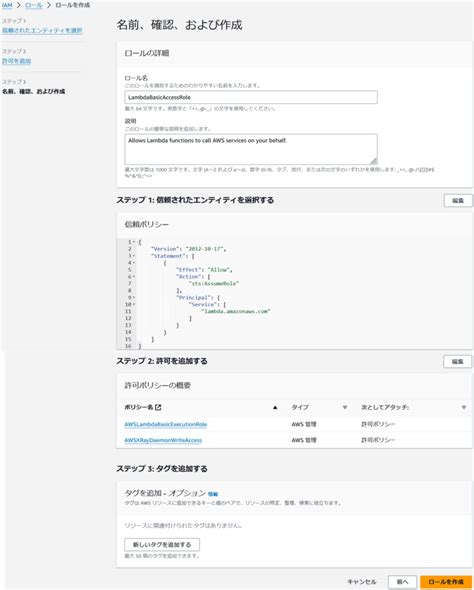Sort by 次としてアタッチ column arrow

point(464,407)
